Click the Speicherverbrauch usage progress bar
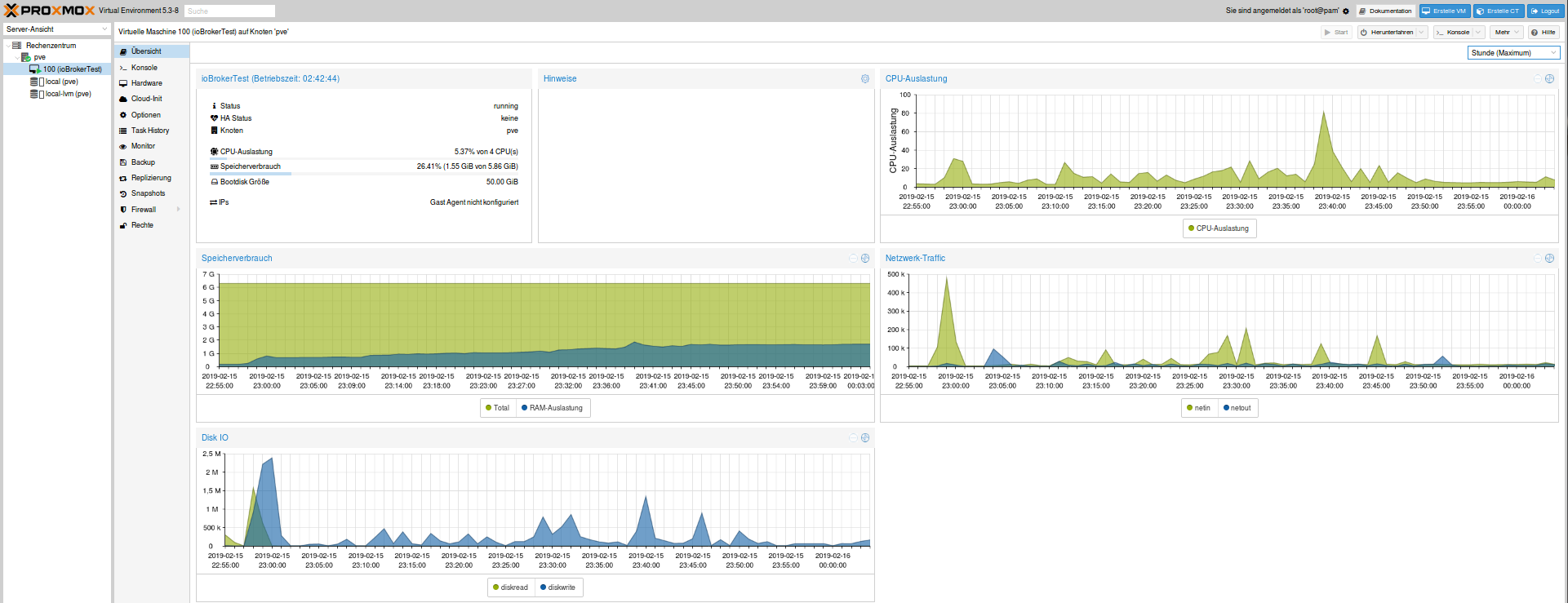Viewport: 1568px width, 603px height. 364,174
